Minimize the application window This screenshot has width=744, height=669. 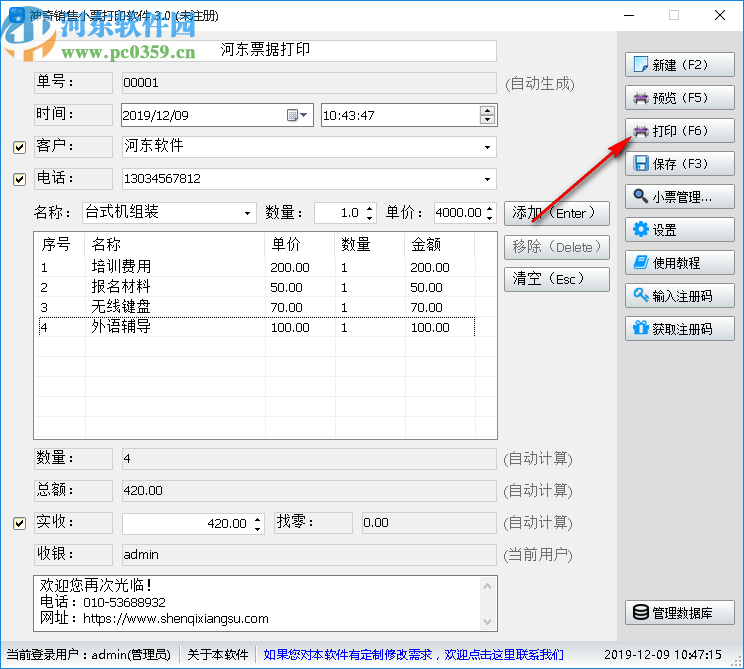(x=629, y=15)
